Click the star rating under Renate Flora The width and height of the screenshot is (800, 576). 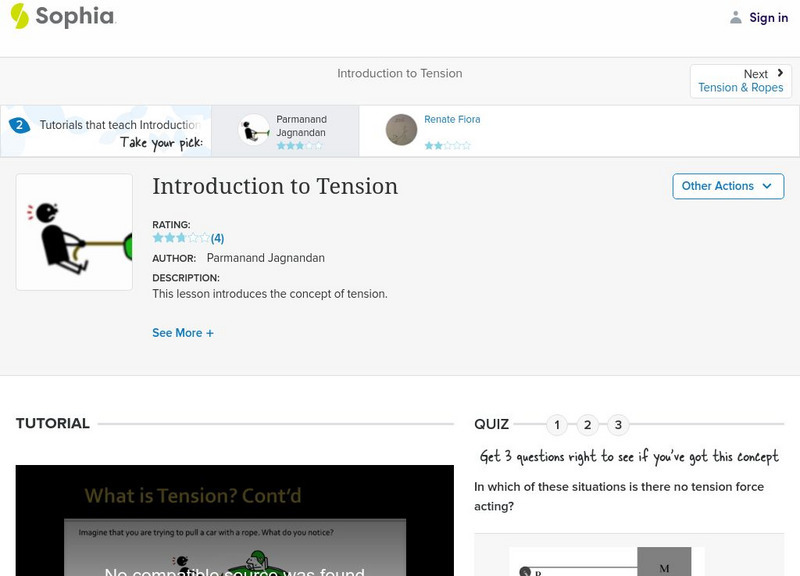coord(446,145)
